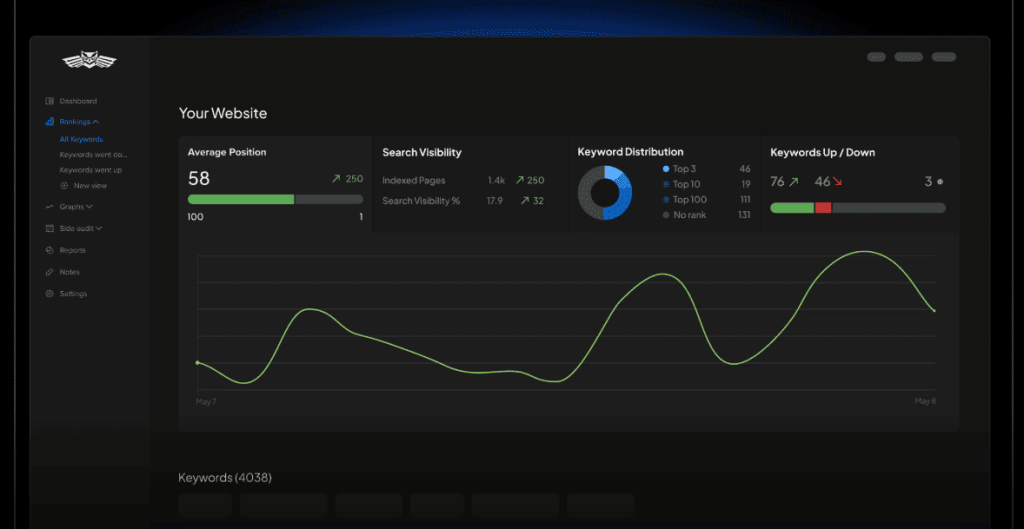The image size is (1024, 529).
Task: Click the Site audit icon
Action: tap(49, 228)
